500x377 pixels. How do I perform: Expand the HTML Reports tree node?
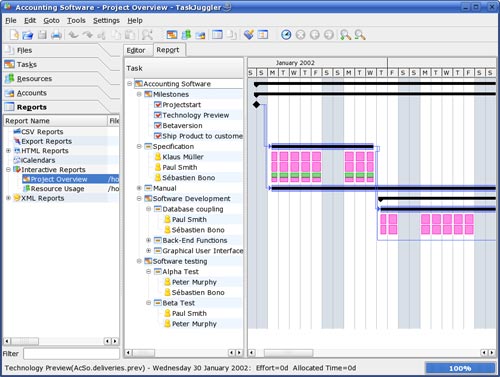8,151
